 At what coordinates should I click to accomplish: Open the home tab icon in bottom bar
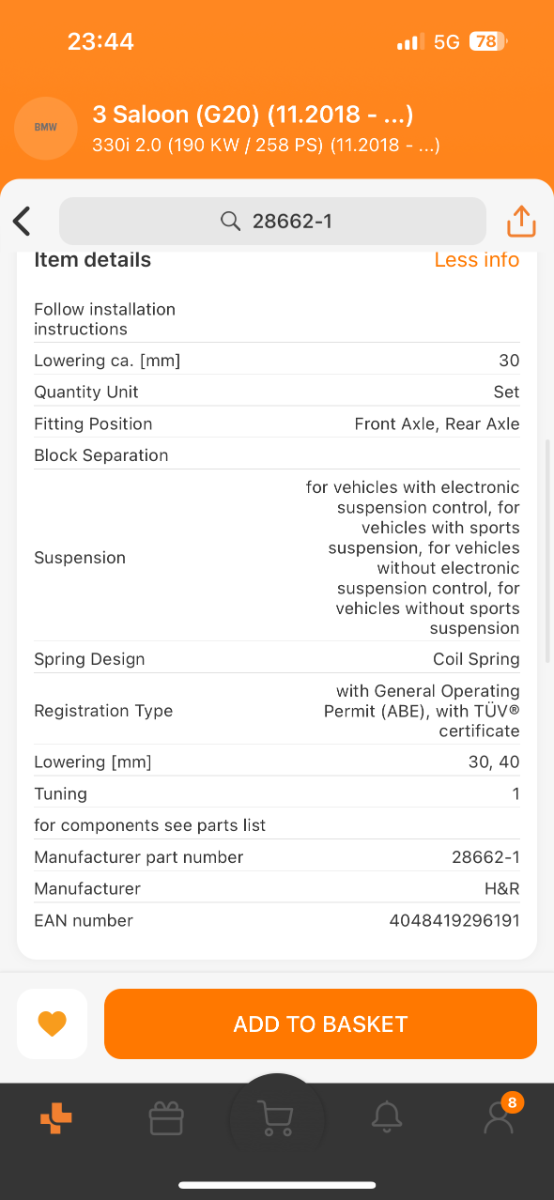point(56,1118)
